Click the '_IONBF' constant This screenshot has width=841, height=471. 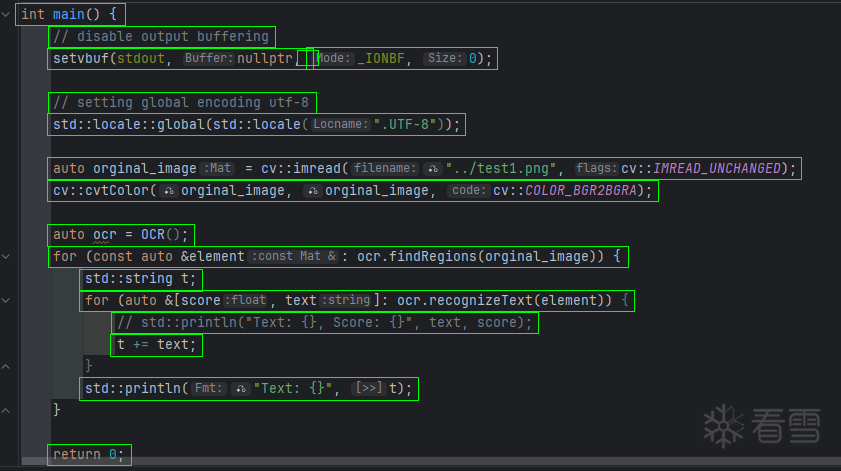pyautogui.click(x=381, y=58)
